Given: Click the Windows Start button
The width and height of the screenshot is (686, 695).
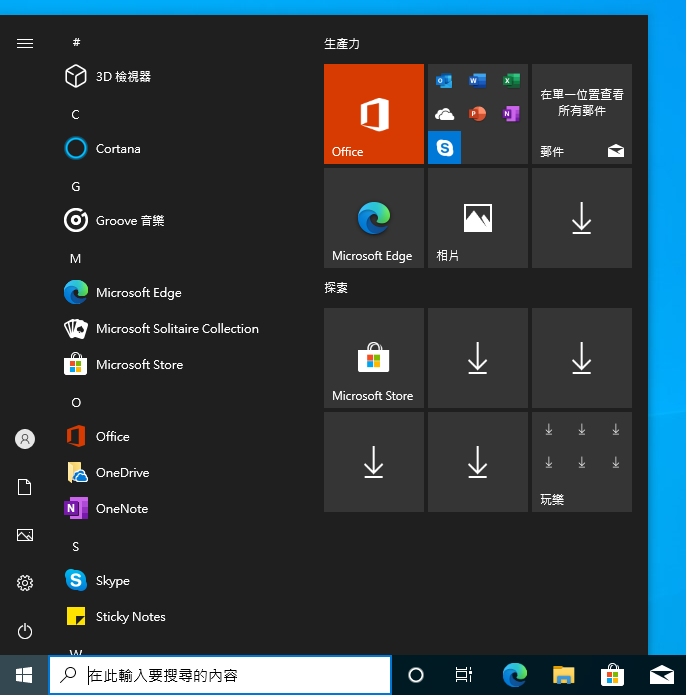Looking at the screenshot, I should point(24,675).
